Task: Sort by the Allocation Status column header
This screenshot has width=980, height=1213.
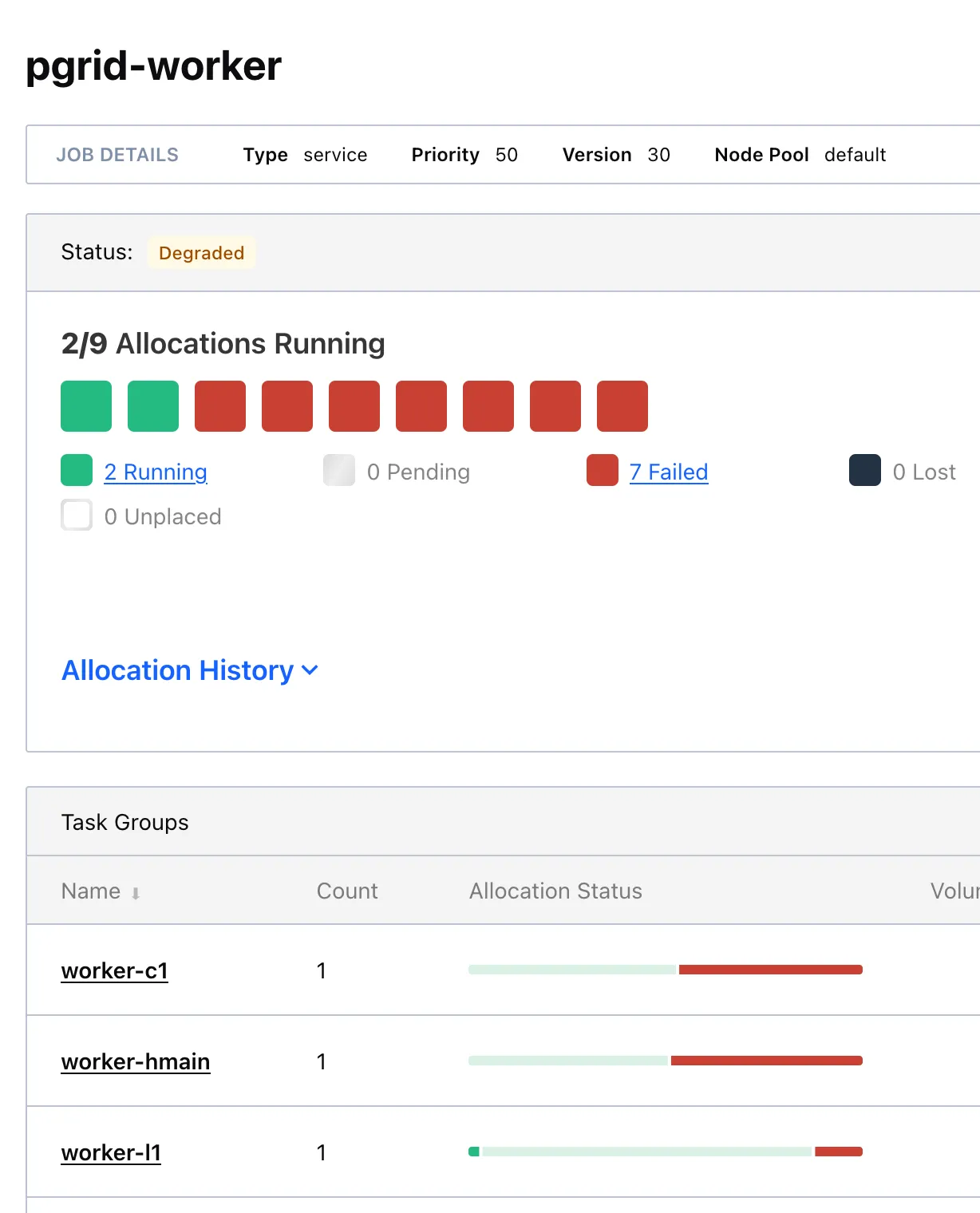Action: pyautogui.click(x=555, y=891)
